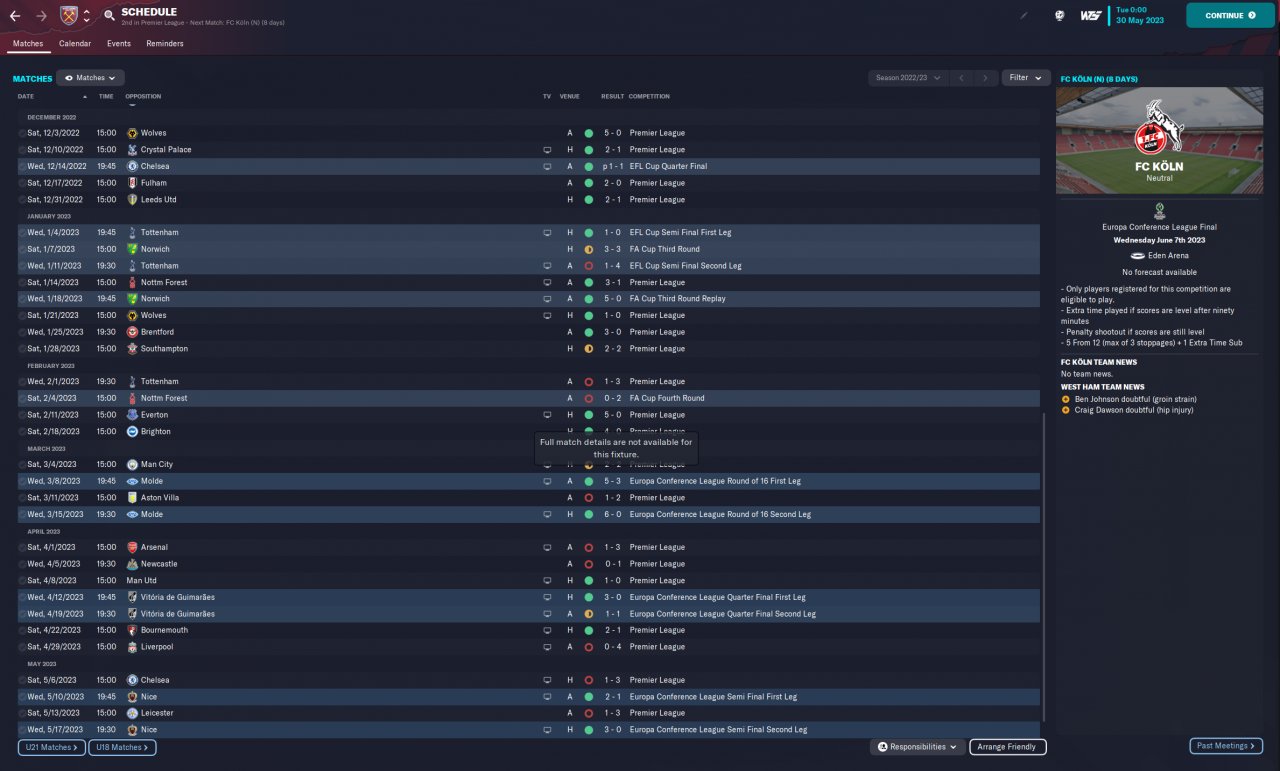Open the Matches view dropdown
The width and height of the screenshot is (1280, 771).
click(90, 78)
